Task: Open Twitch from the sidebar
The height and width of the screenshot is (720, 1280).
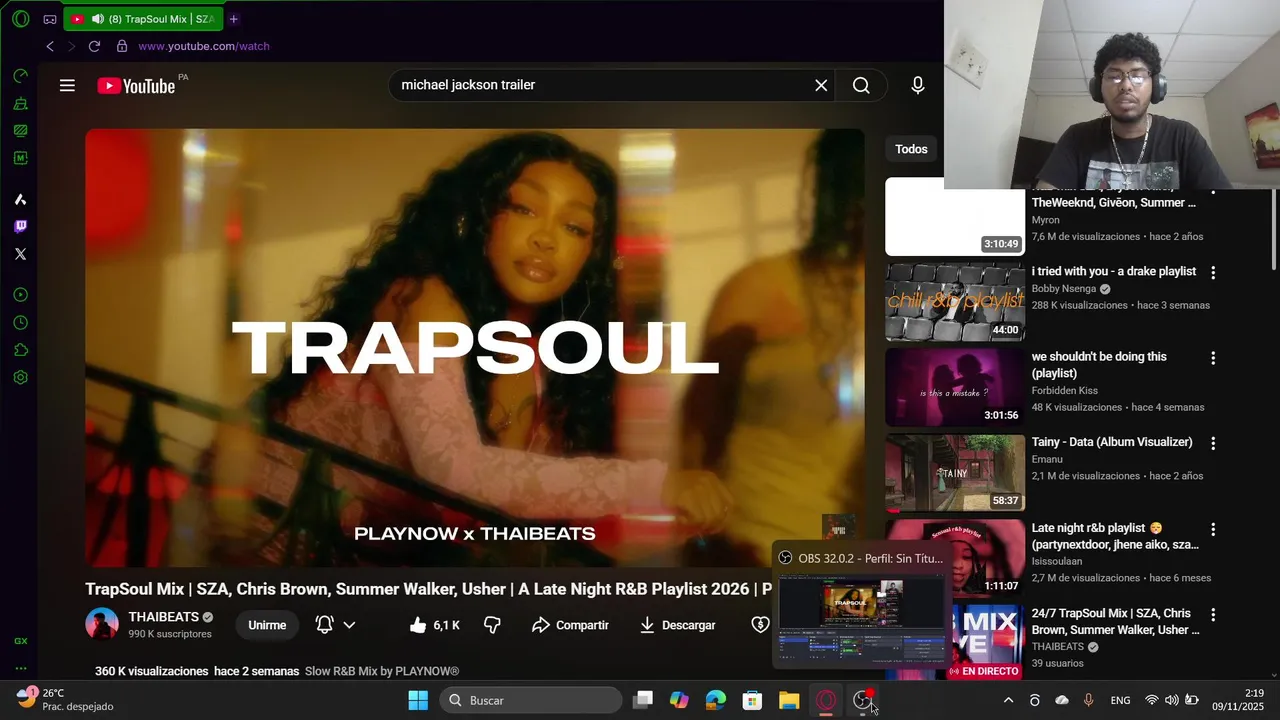Action: click(20, 227)
